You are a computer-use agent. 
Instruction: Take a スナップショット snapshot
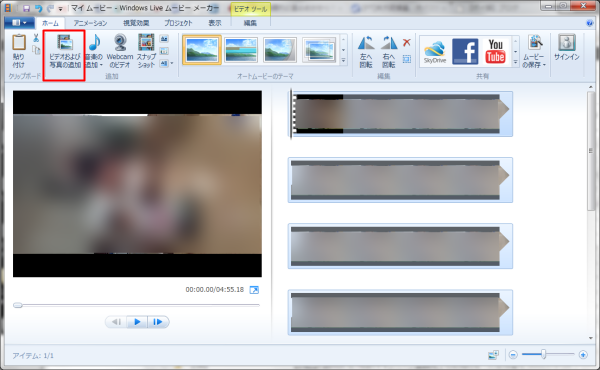coord(146,51)
